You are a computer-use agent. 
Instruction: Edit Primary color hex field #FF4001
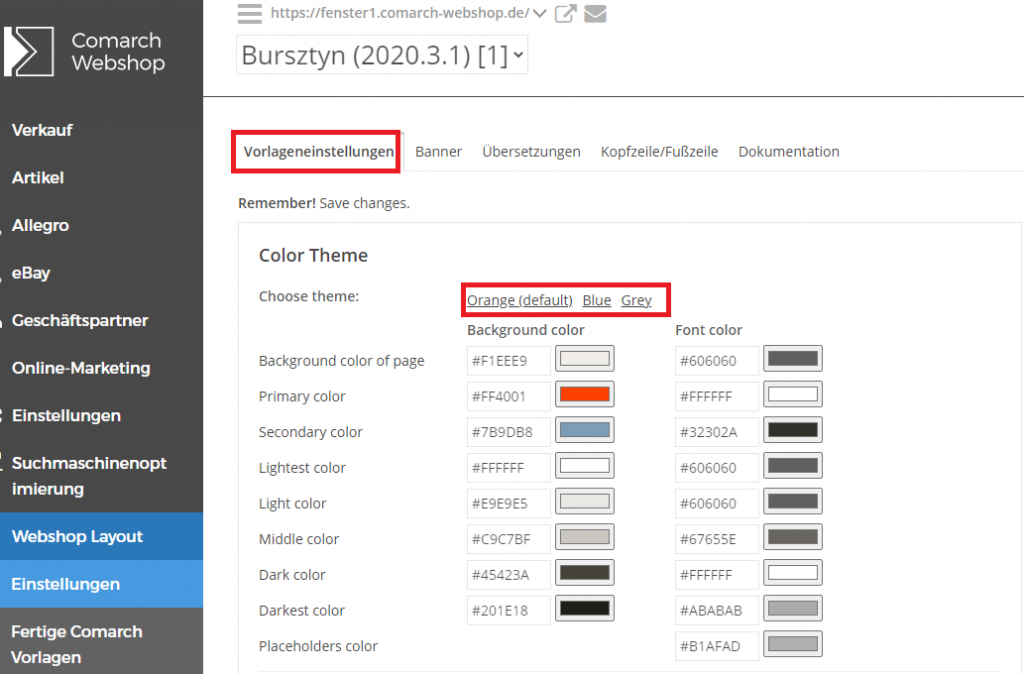[509, 396]
